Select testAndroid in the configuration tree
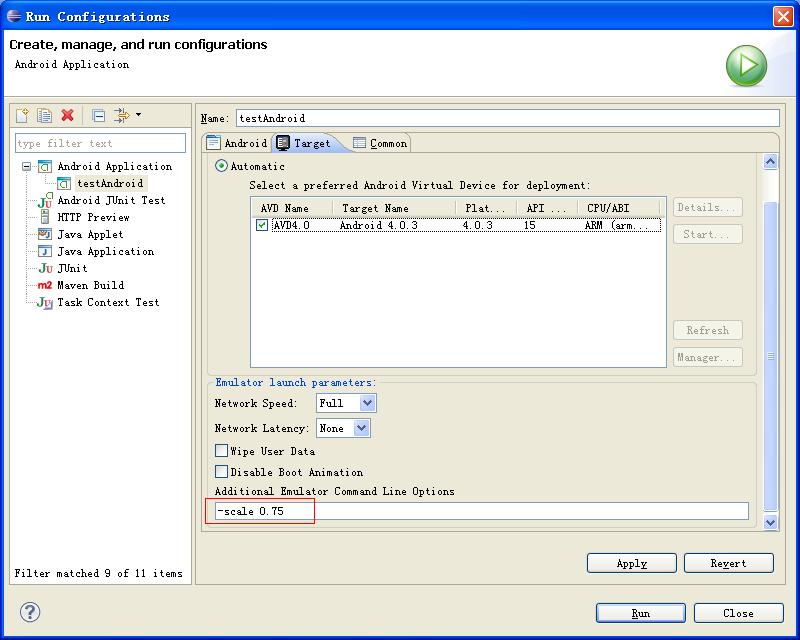Viewport: 800px width, 640px height. click(110, 183)
